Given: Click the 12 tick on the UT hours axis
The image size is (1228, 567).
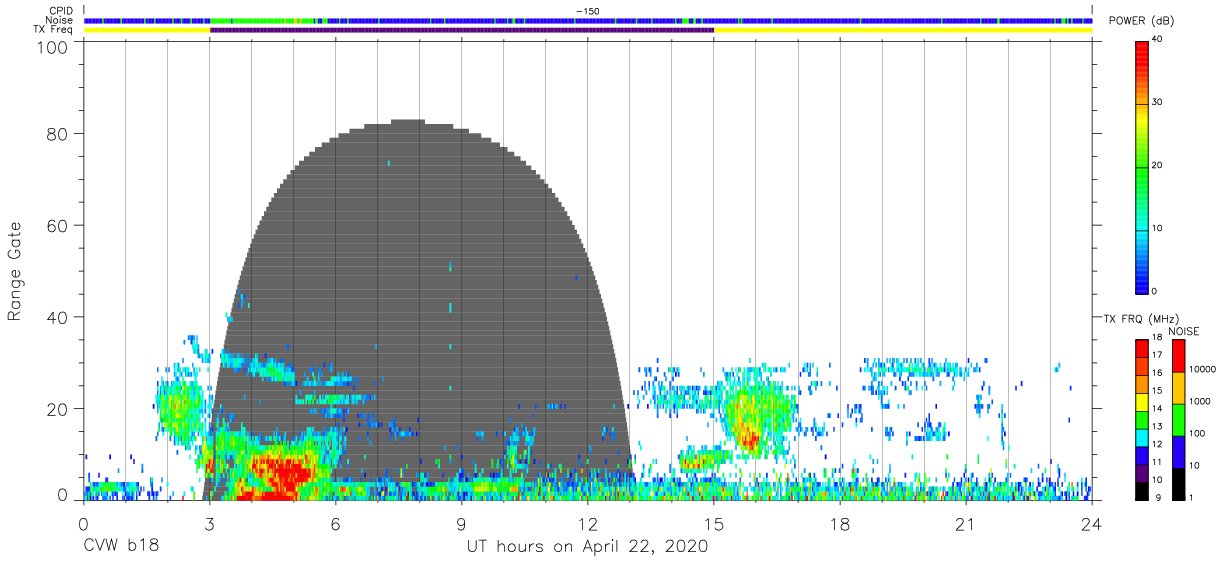Looking at the screenshot, I should point(588,524).
